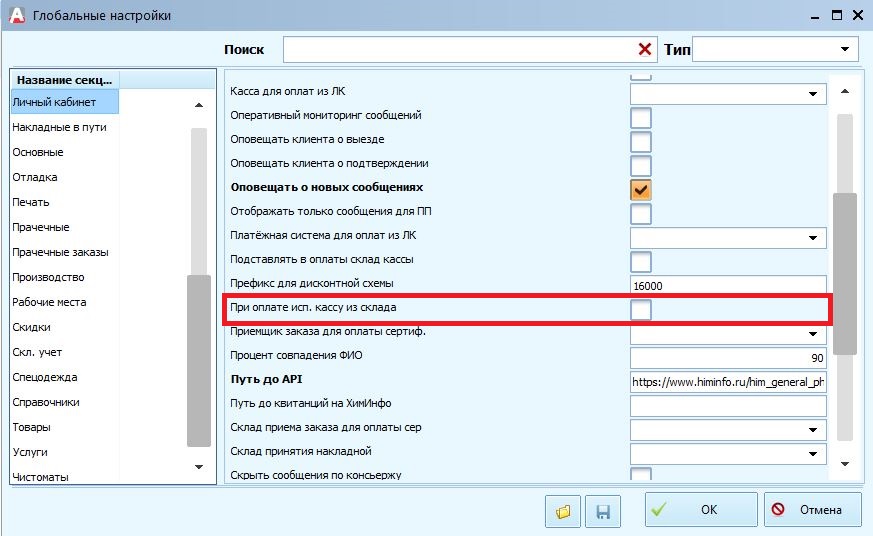Image resolution: width=873 pixels, height=536 pixels.
Task: Click sections list scrollbar up arrow
Action: pos(199,105)
